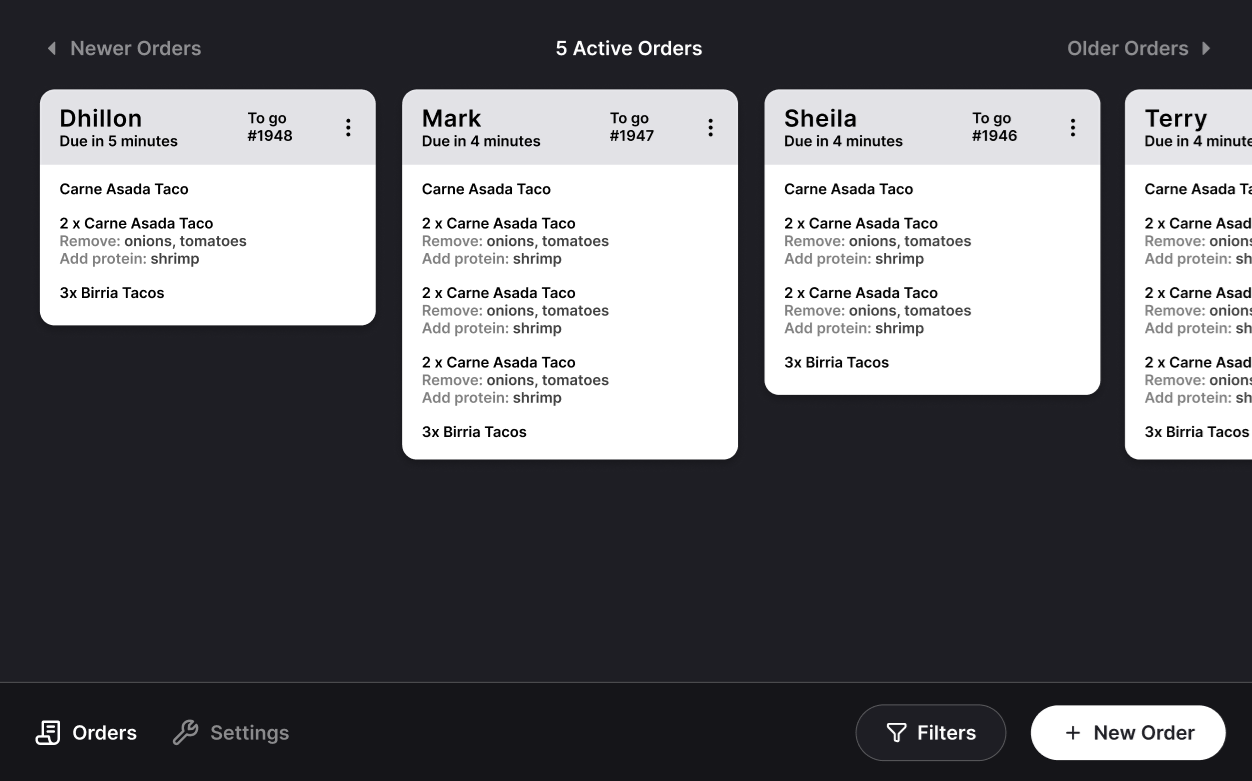Image resolution: width=1252 pixels, height=781 pixels.
Task: Click 'Due in 5 minutes' on Dhillon's order
Action: point(118,141)
